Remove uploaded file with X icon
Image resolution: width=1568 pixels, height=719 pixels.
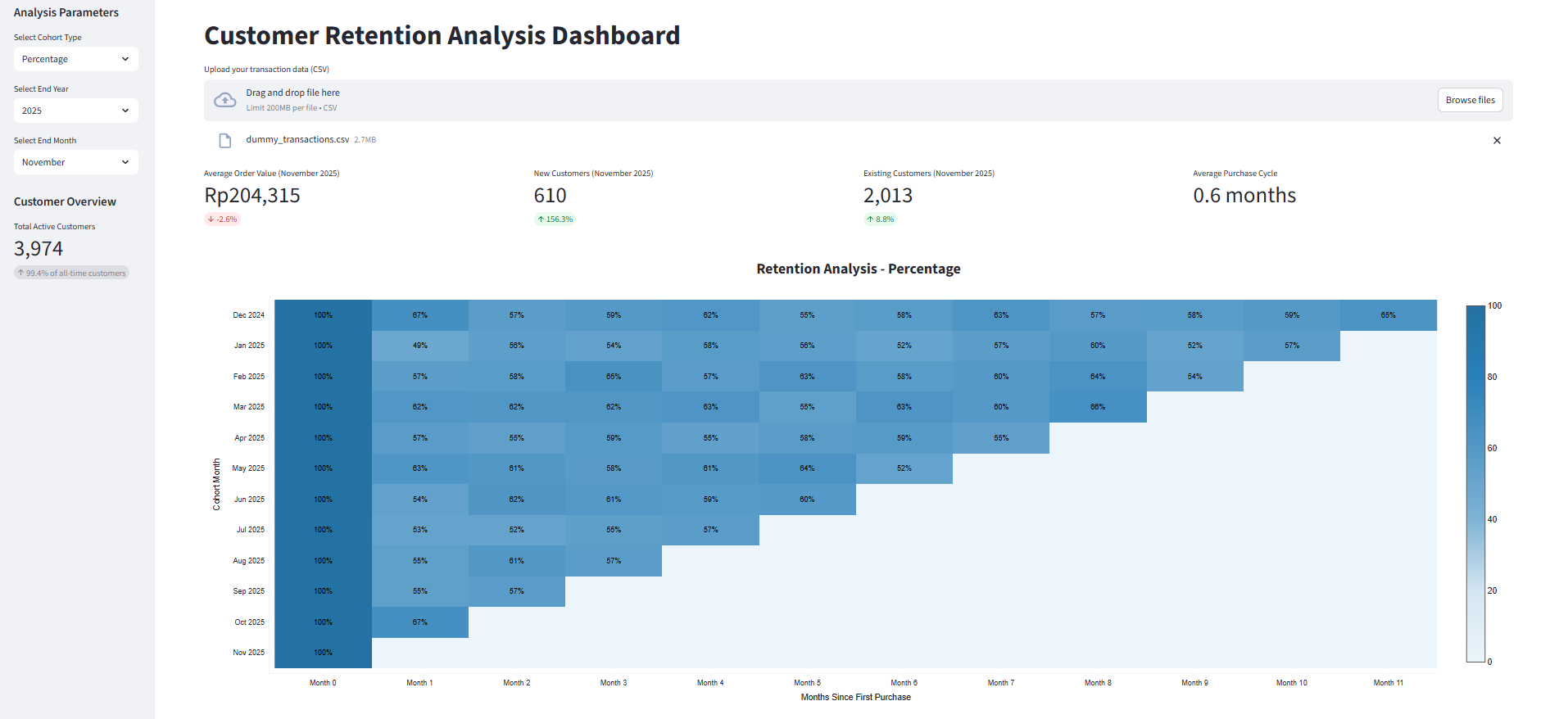pyautogui.click(x=1497, y=141)
